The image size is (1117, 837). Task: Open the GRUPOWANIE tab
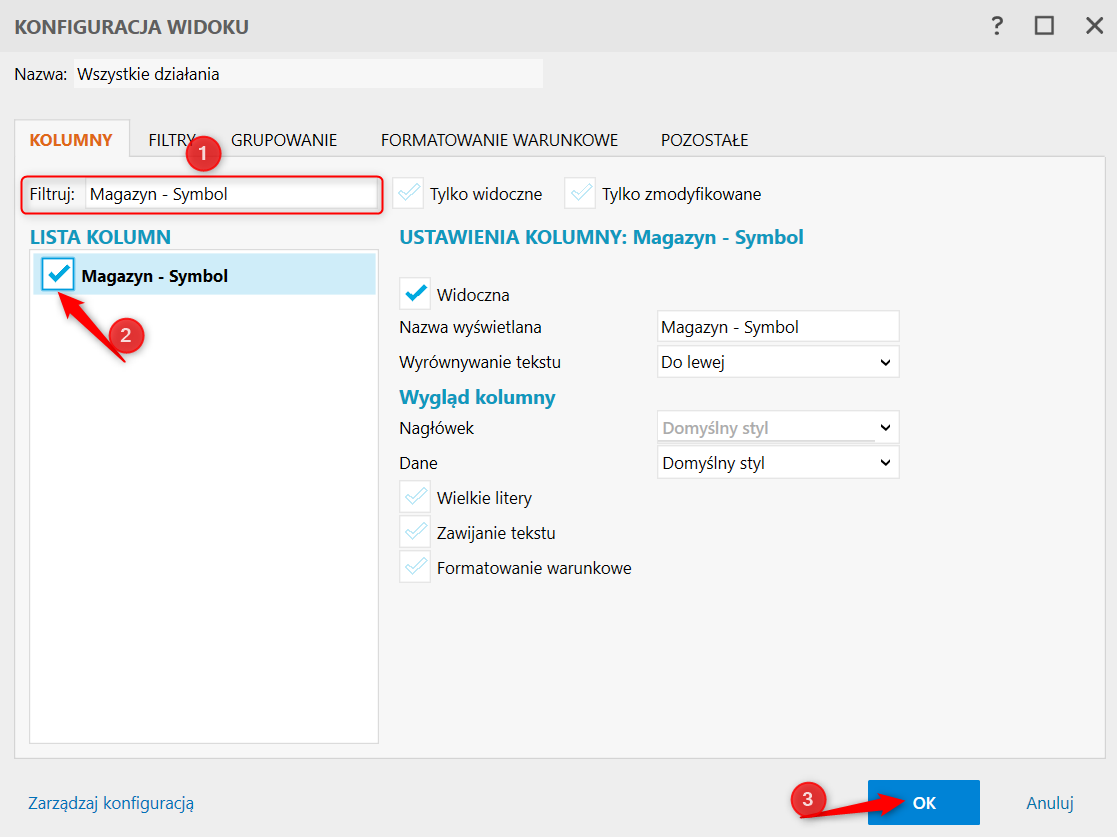[284, 140]
